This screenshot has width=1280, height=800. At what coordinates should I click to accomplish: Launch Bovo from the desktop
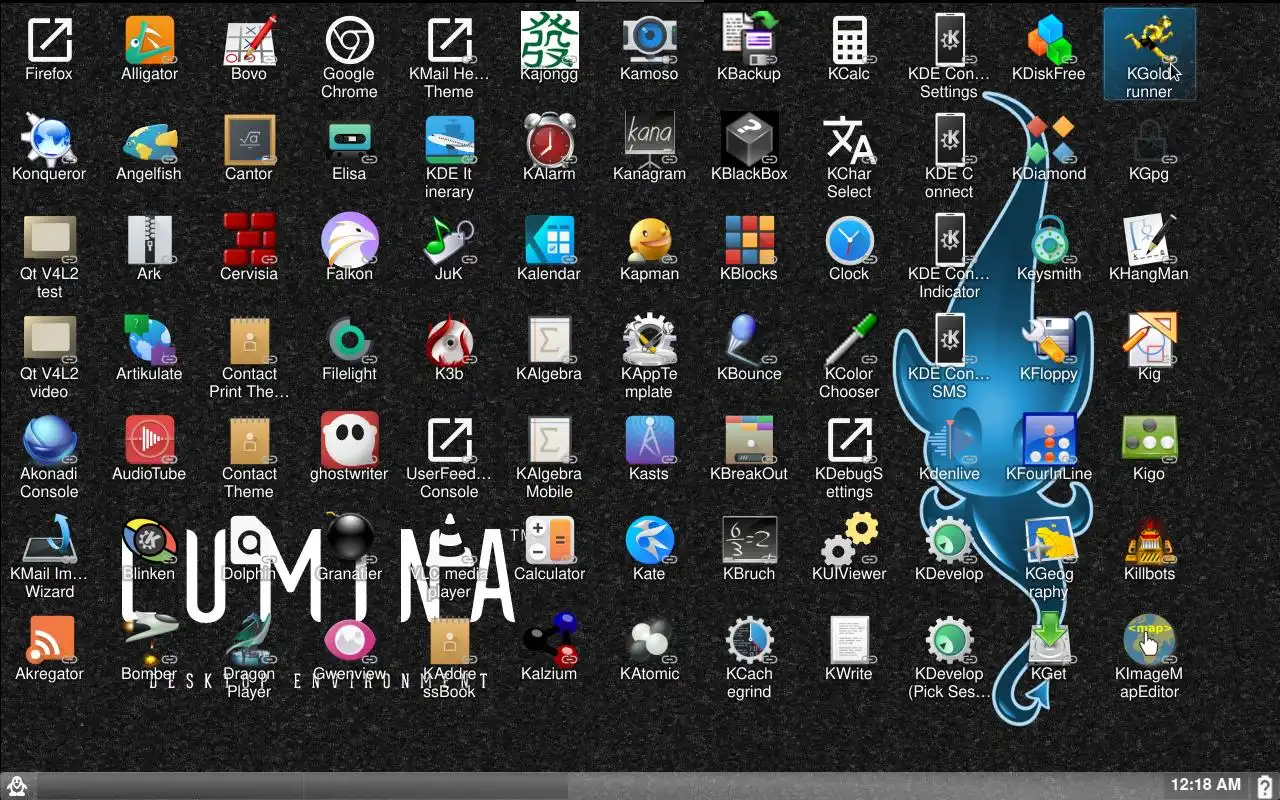pyautogui.click(x=249, y=40)
